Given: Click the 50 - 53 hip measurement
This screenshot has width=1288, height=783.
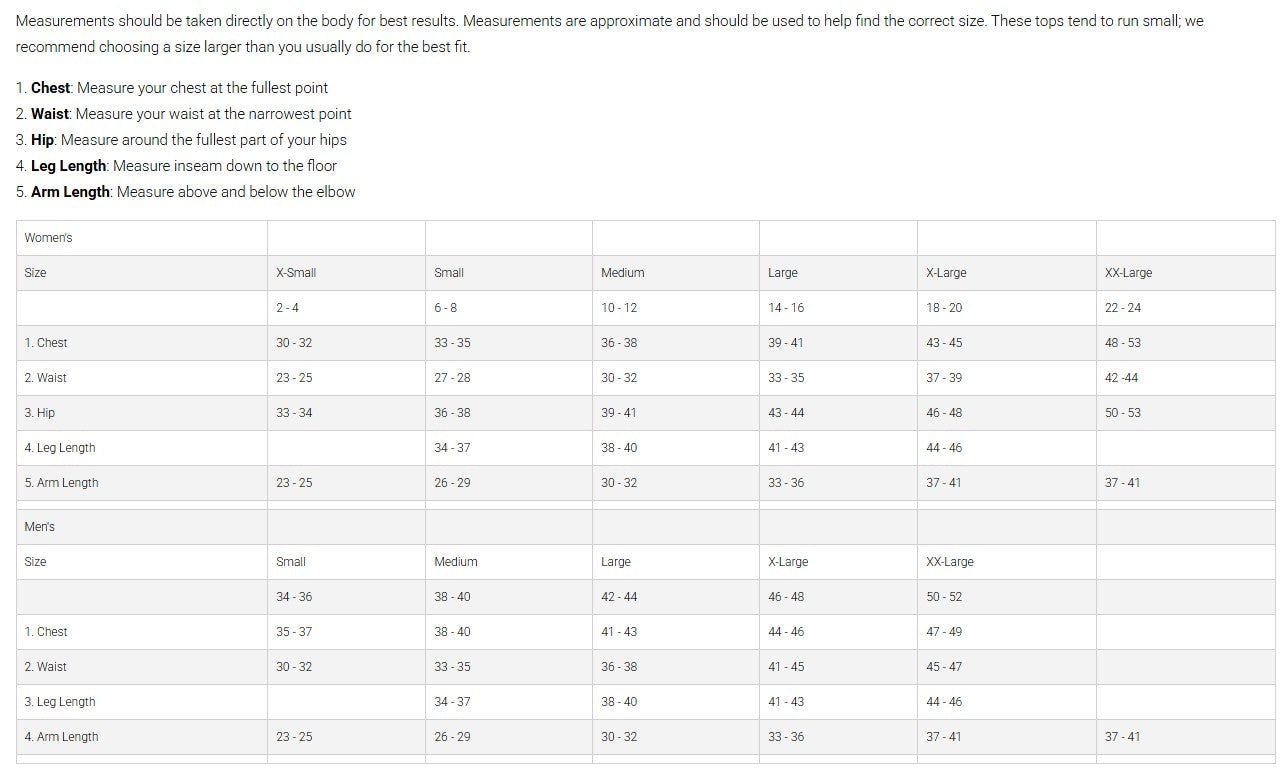Looking at the screenshot, I should 1123,413.
